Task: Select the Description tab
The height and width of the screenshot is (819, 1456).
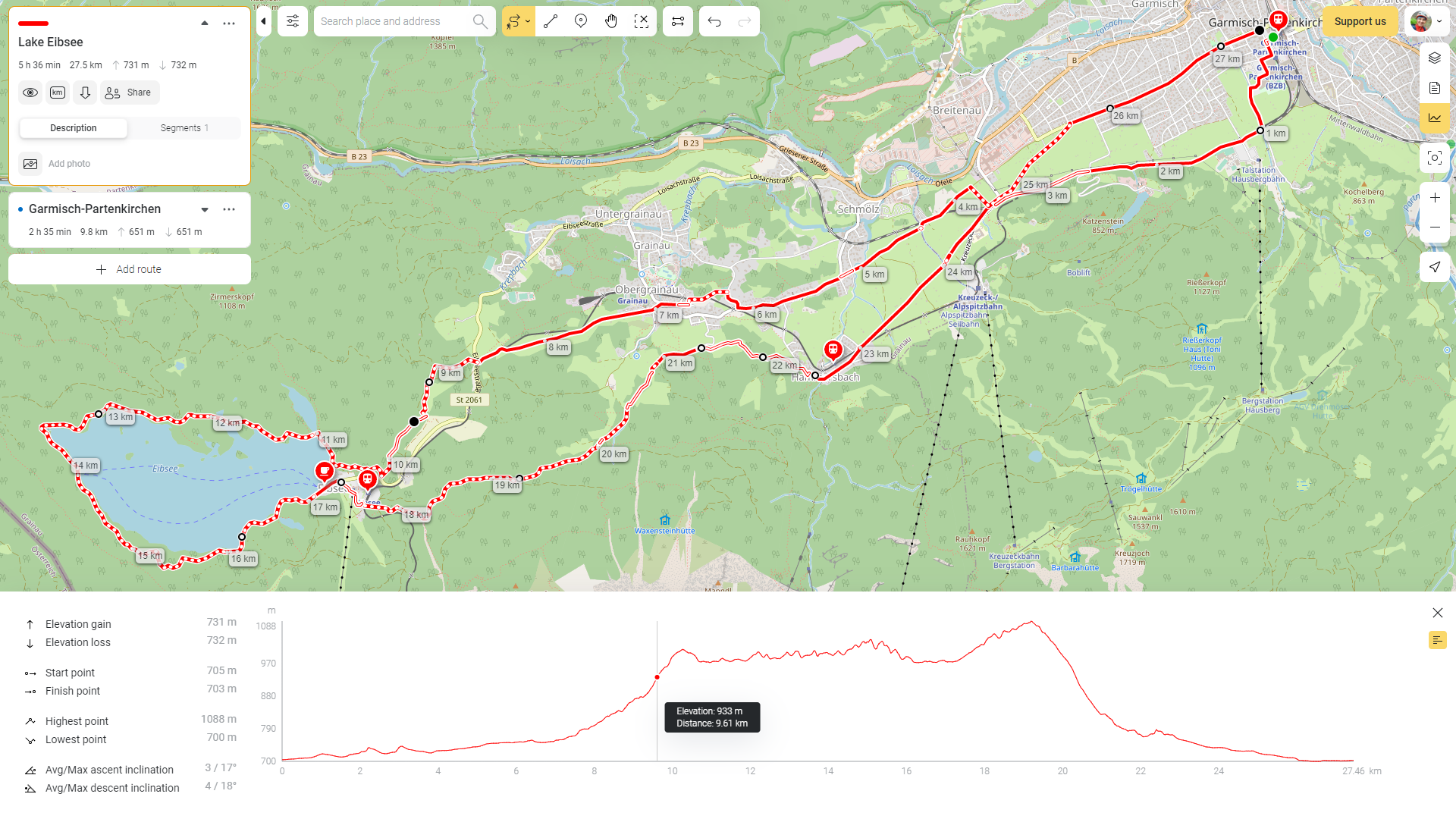Action: (x=74, y=128)
